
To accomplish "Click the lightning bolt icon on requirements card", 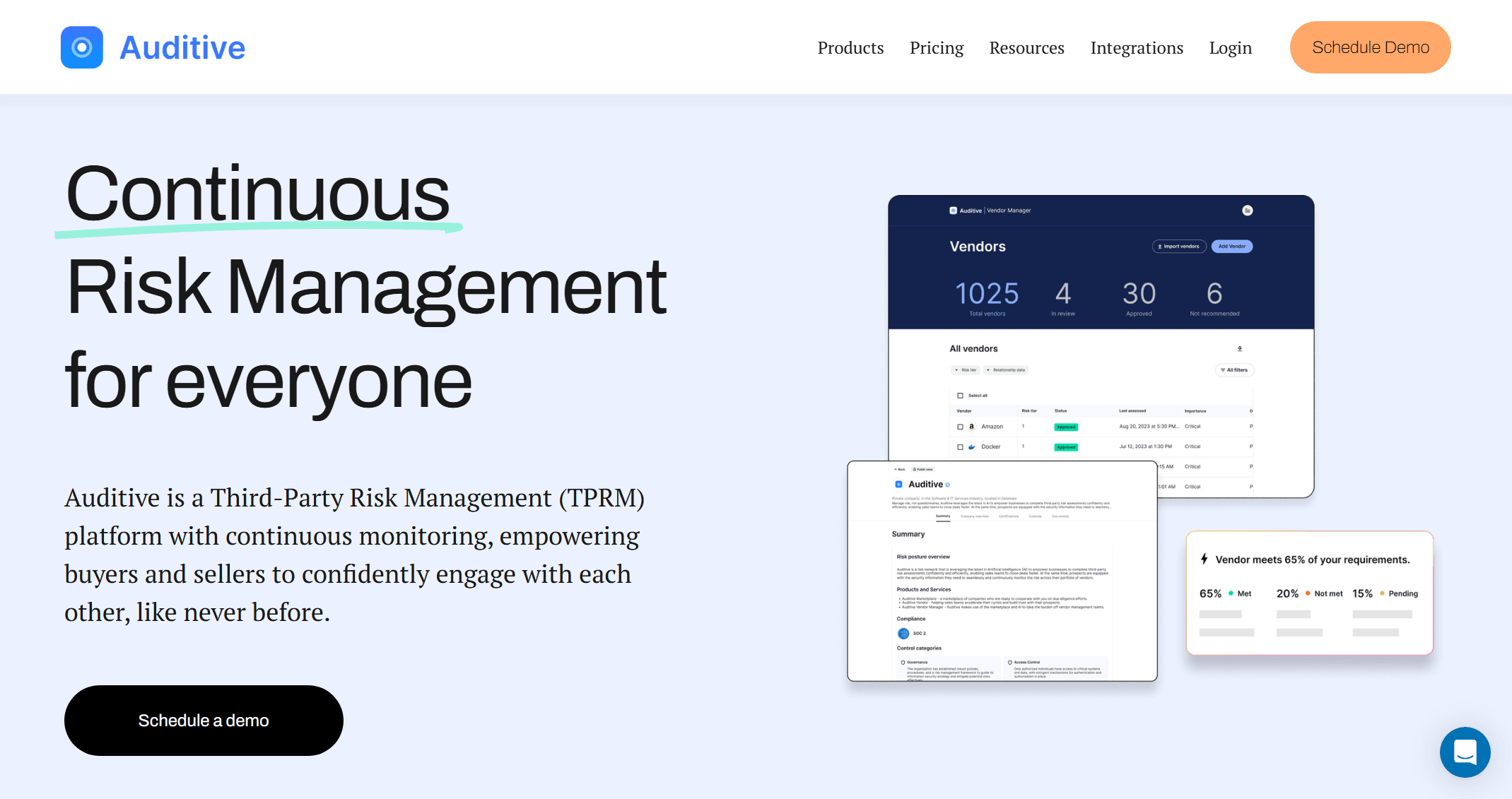I will tap(1205, 559).
